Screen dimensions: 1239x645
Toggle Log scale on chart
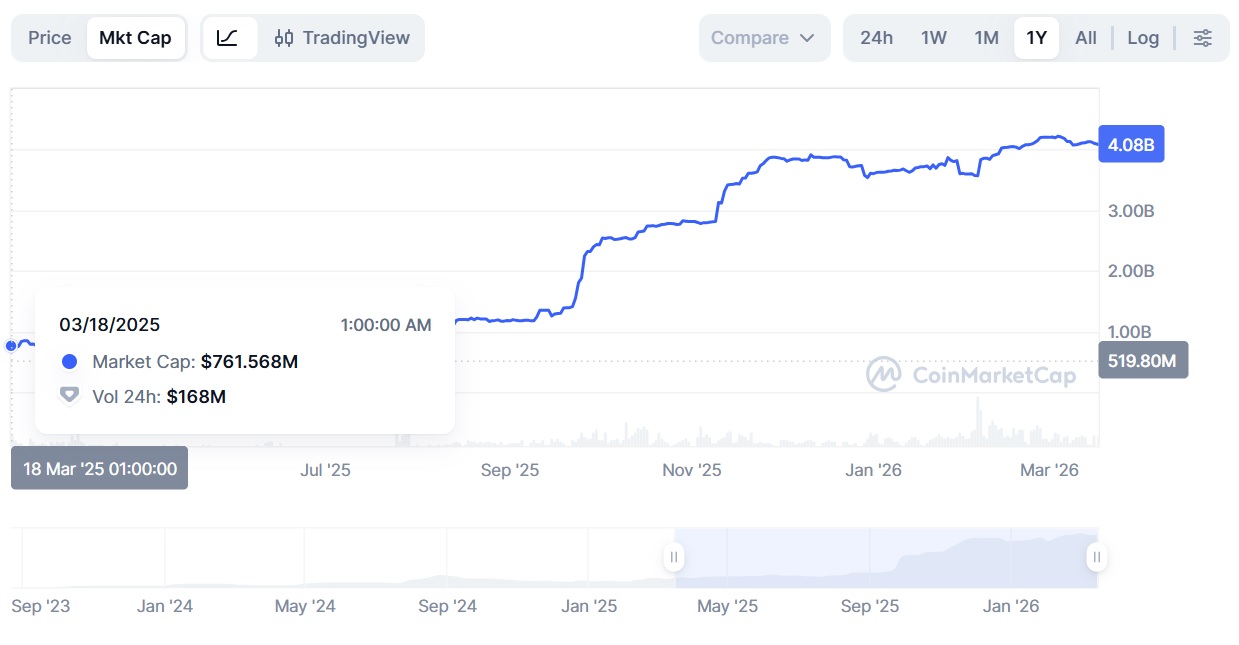1143,38
